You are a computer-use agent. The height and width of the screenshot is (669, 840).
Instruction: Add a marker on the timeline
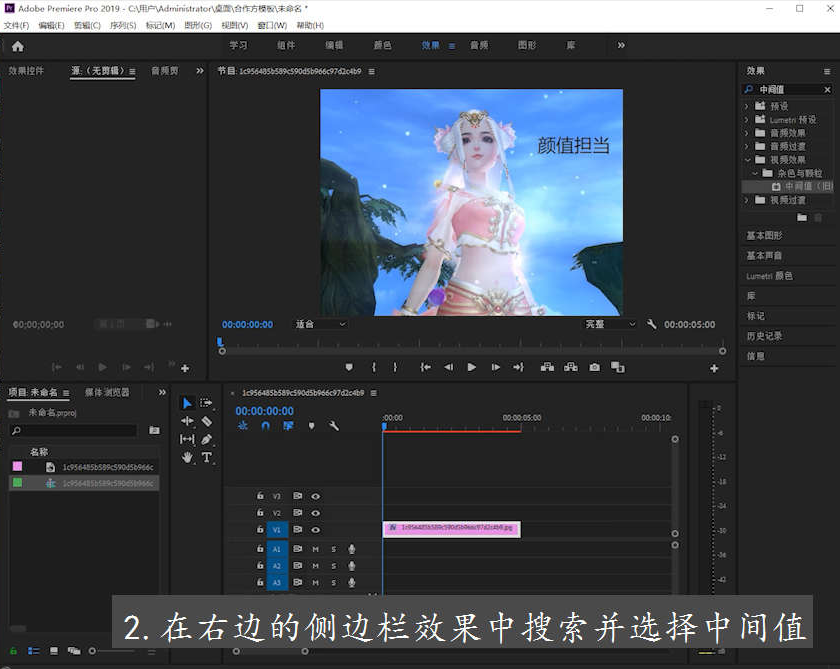pyautogui.click(x=312, y=426)
